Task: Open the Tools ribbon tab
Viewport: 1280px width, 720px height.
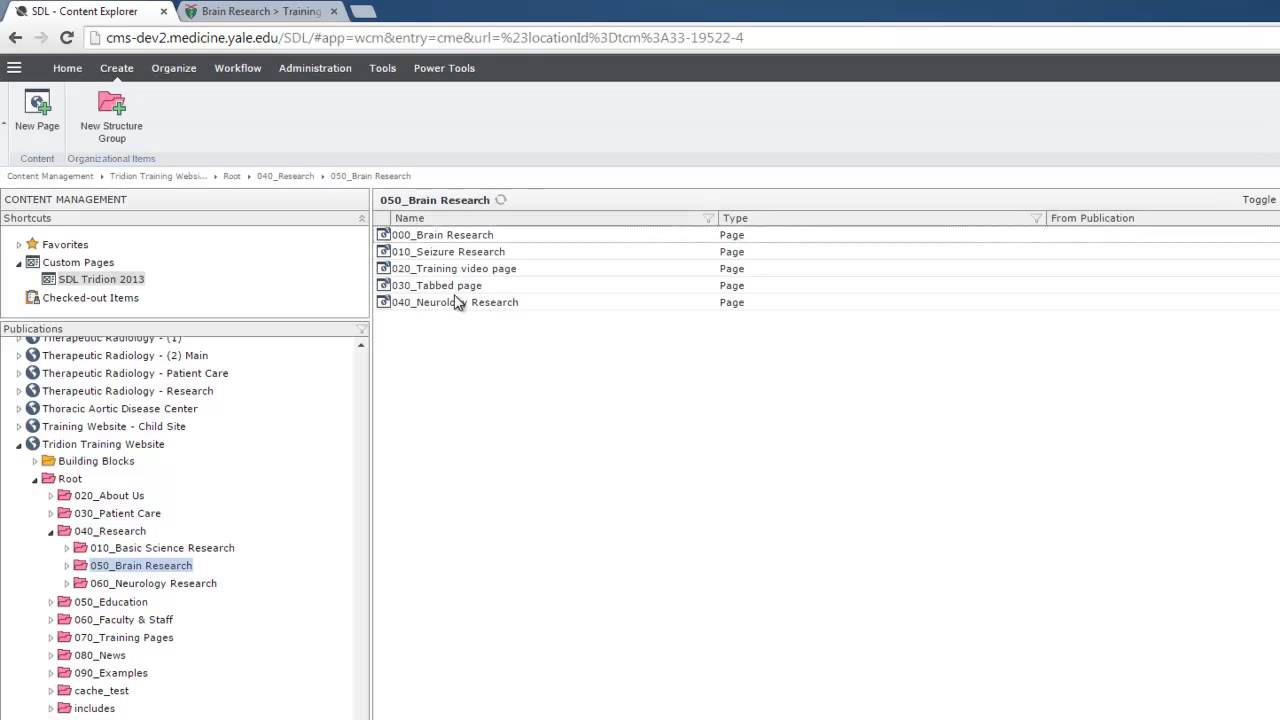Action: pos(383,68)
